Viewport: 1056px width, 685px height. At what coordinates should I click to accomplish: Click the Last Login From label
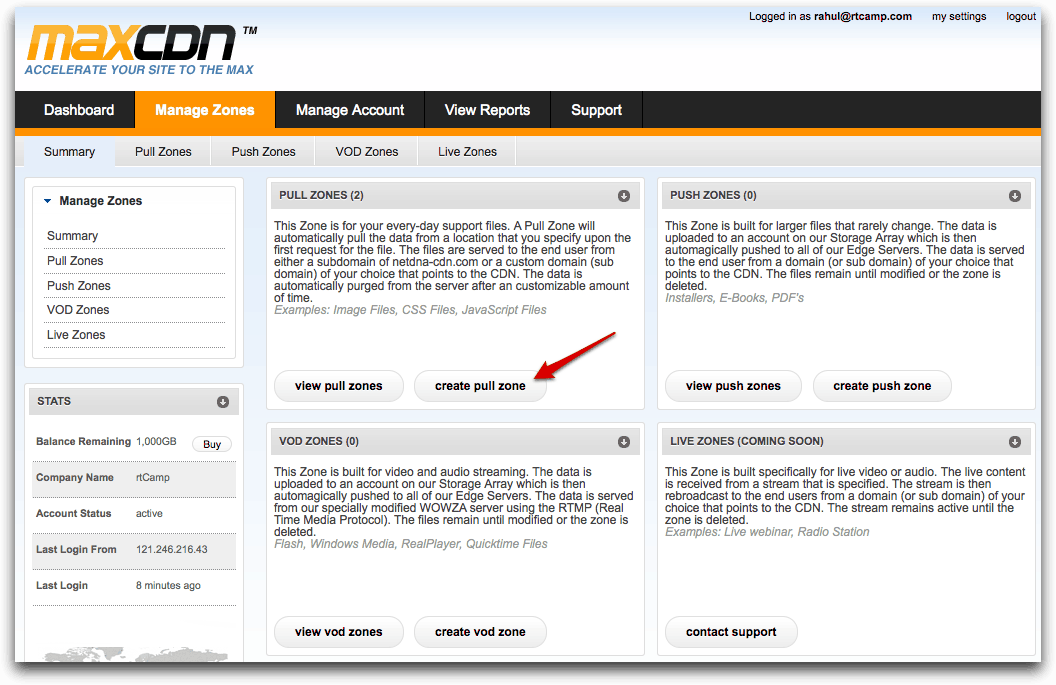pyautogui.click(x=76, y=550)
